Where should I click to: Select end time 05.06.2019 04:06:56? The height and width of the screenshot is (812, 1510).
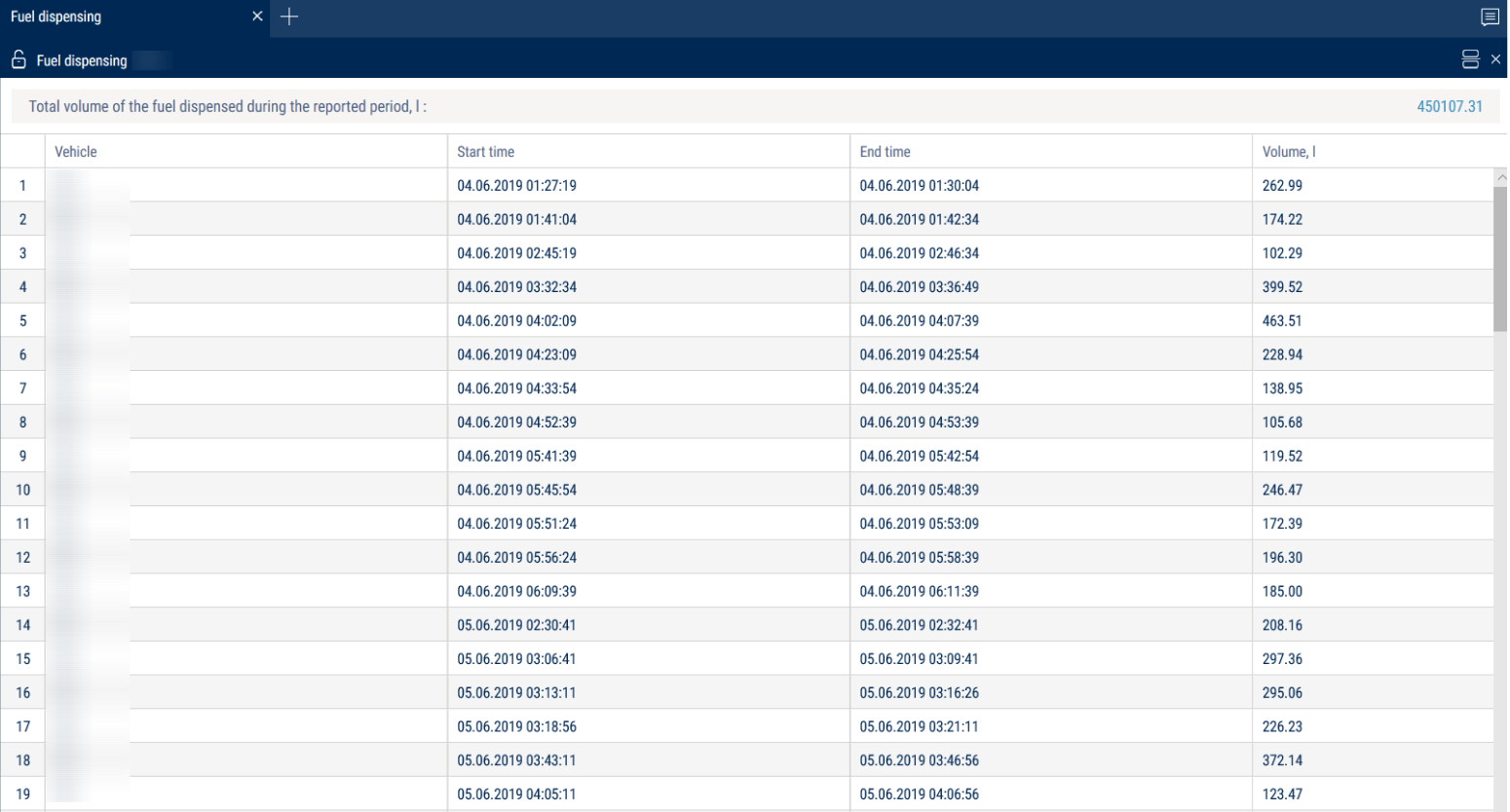click(919, 794)
